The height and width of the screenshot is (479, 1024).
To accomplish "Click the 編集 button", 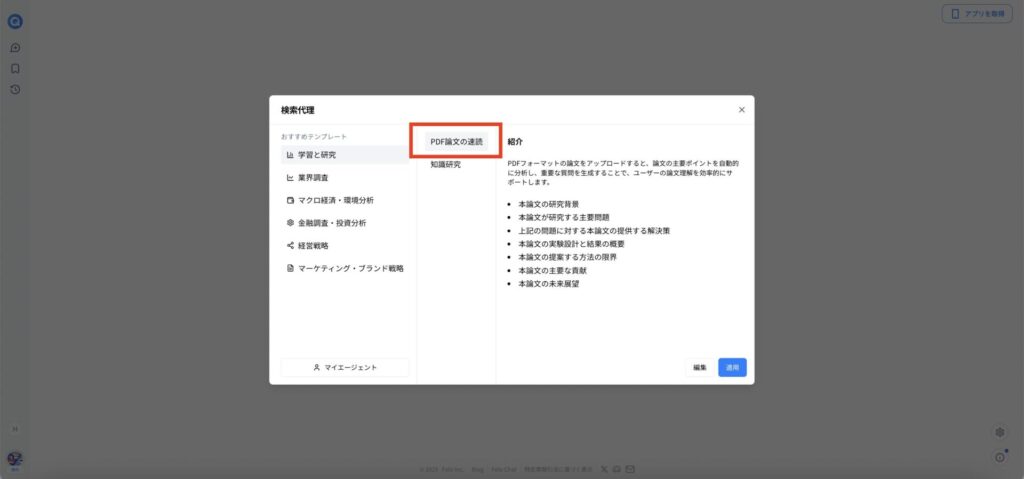I will click(699, 367).
